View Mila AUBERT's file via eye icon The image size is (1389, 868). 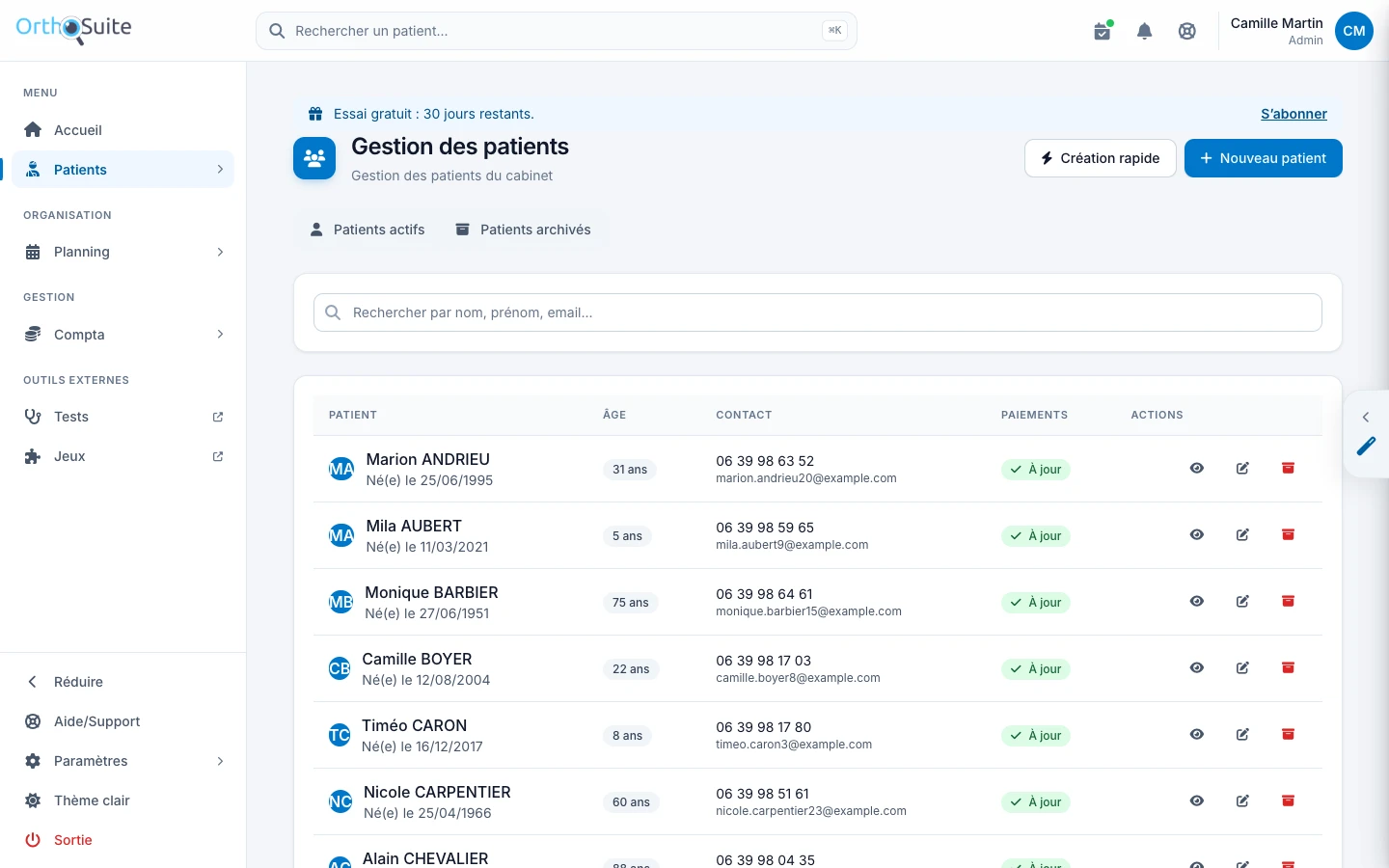[x=1197, y=535]
